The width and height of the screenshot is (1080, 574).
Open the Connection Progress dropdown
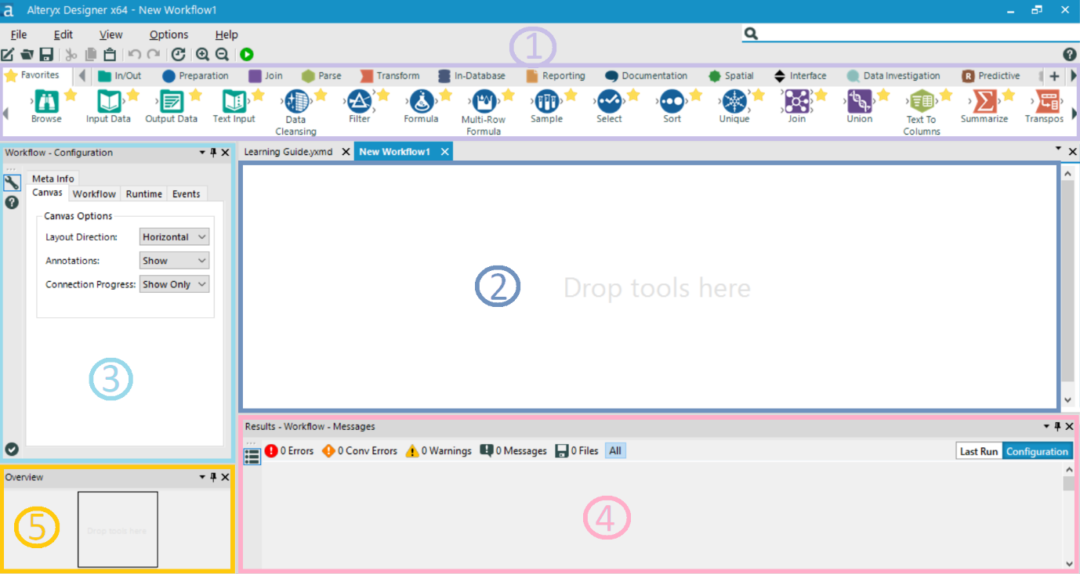click(x=174, y=284)
